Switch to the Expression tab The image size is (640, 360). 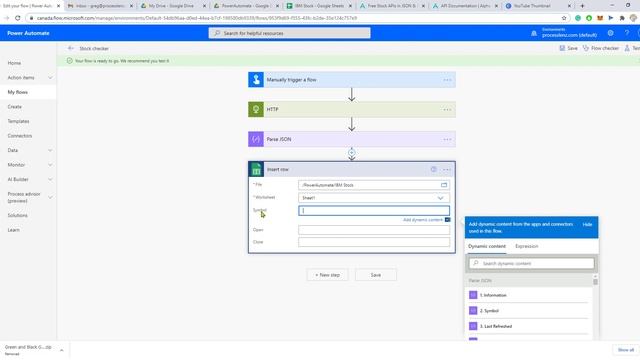click(527, 246)
